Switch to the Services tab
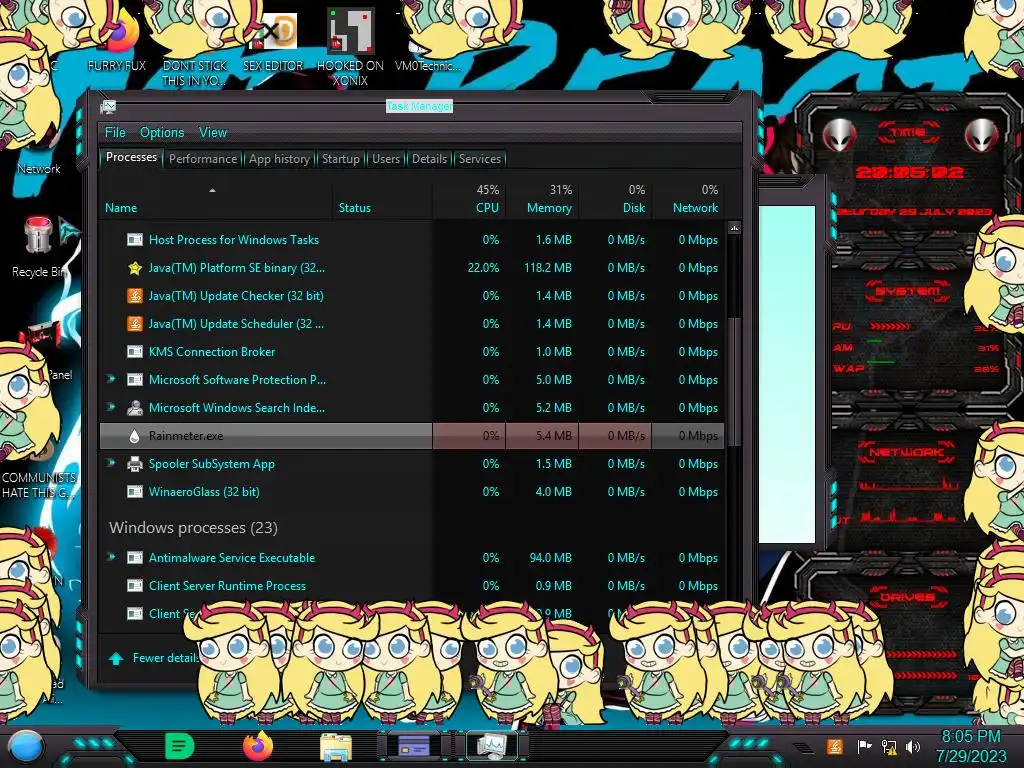 click(x=480, y=159)
